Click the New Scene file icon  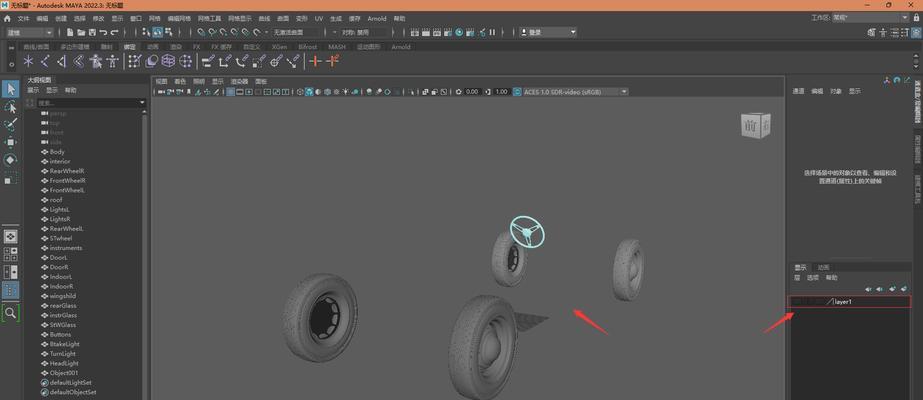(x=70, y=32)
